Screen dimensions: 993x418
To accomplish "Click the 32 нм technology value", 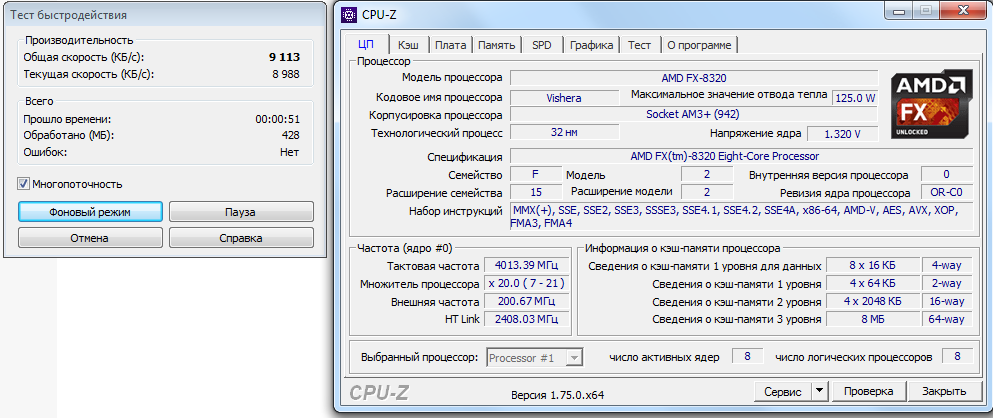I will (564, 132).
